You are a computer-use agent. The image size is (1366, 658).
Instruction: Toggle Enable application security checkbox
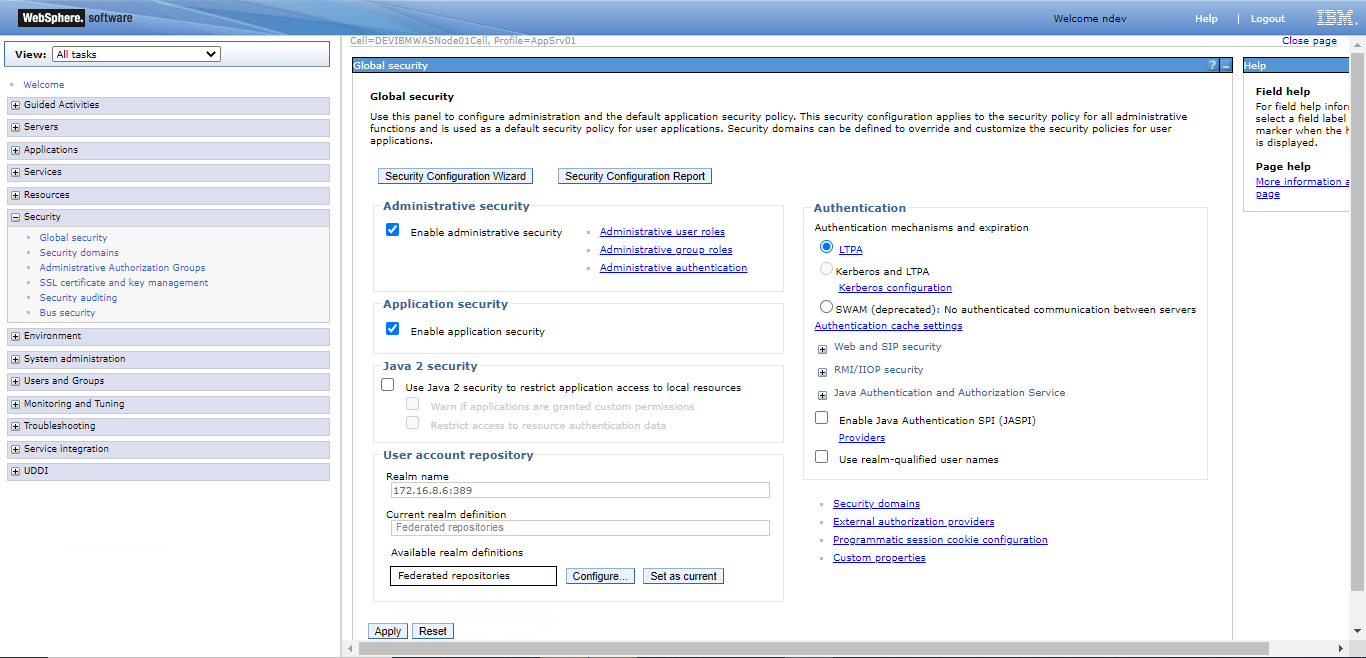(x=392, y=329)
